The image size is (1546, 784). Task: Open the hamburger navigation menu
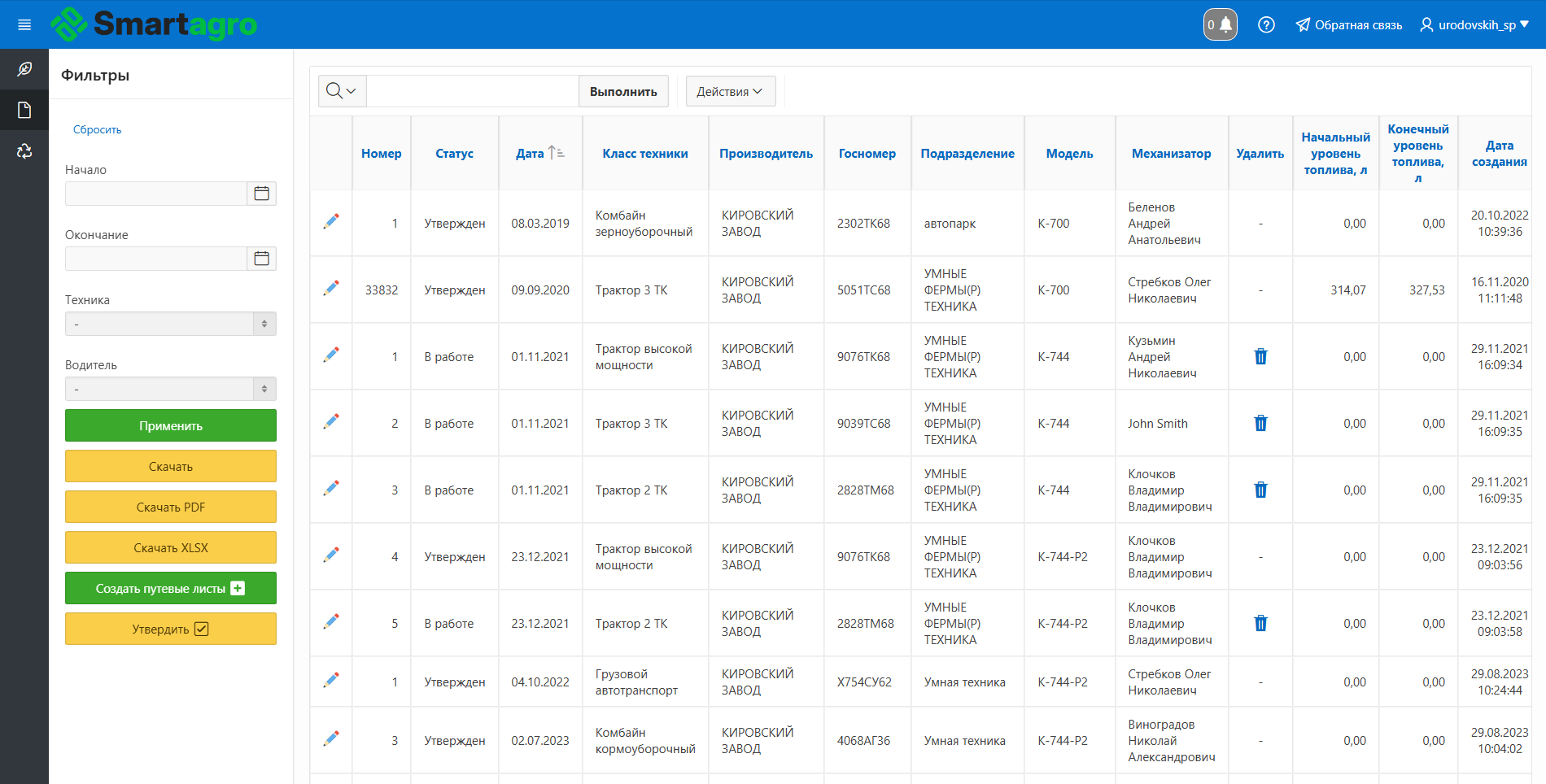coord(24,25)
